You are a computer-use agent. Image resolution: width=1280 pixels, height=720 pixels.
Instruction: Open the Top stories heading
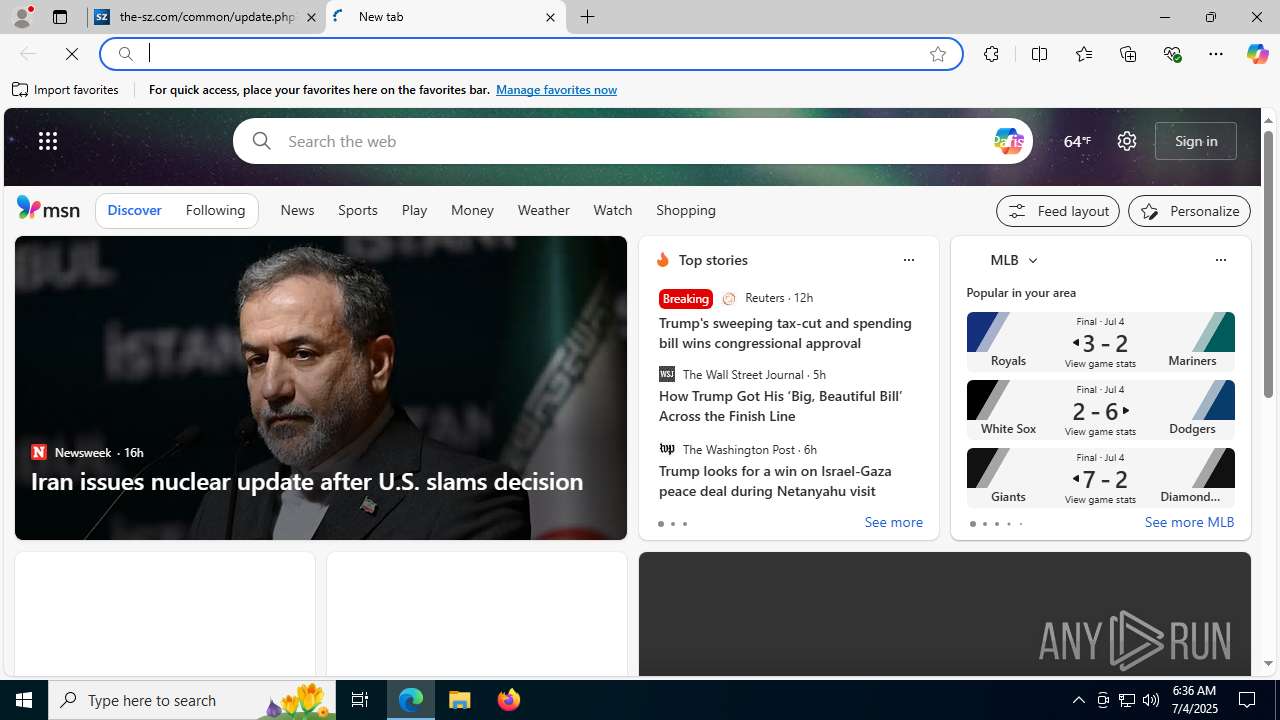[713, 260]
